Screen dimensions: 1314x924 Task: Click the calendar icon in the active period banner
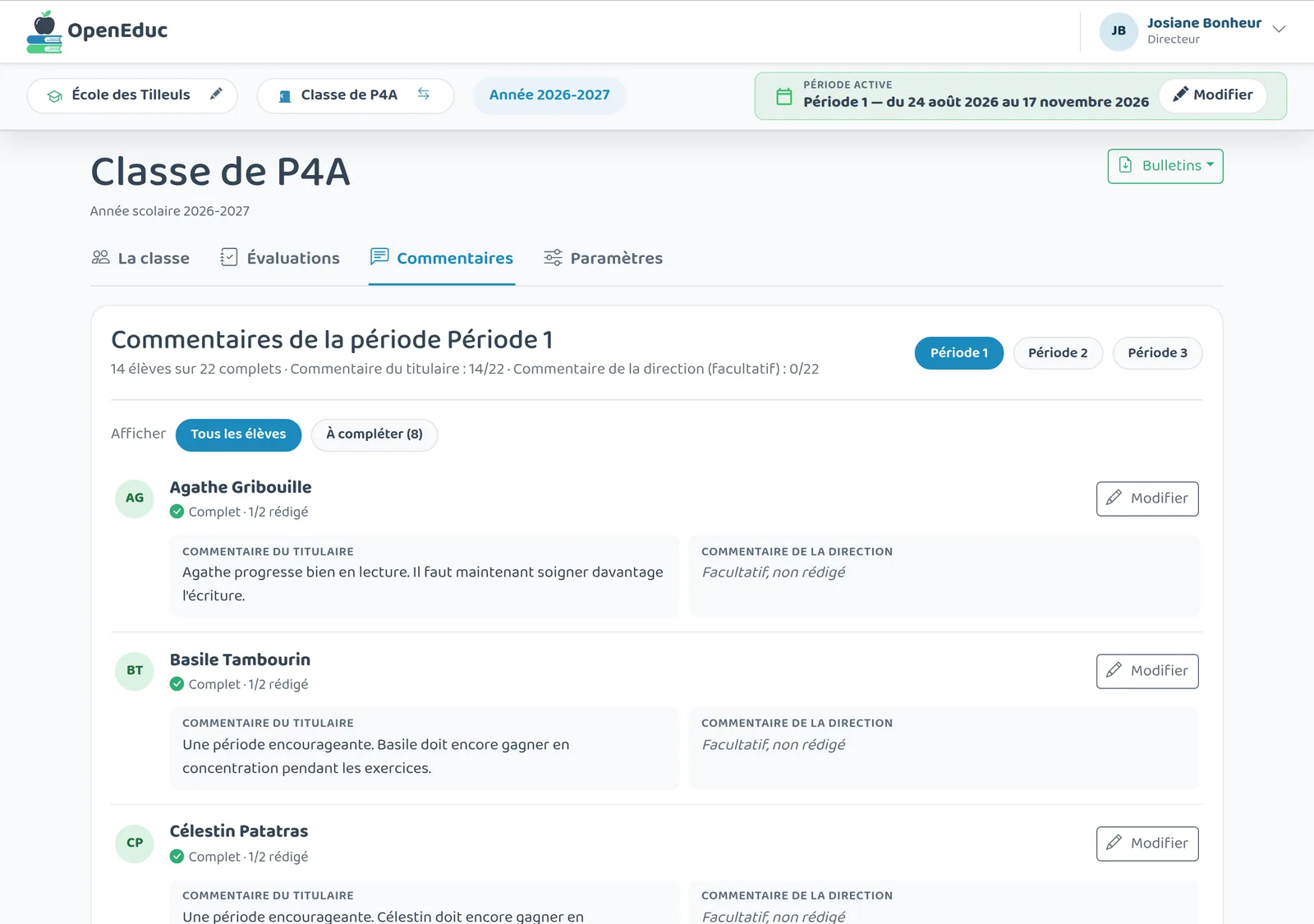[x=784, y=96]
